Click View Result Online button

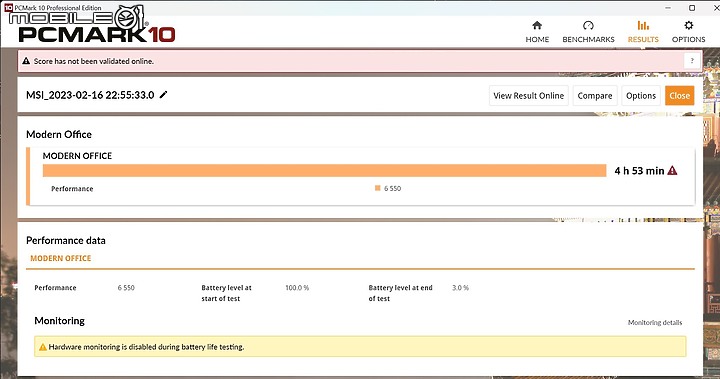[529, 96]
